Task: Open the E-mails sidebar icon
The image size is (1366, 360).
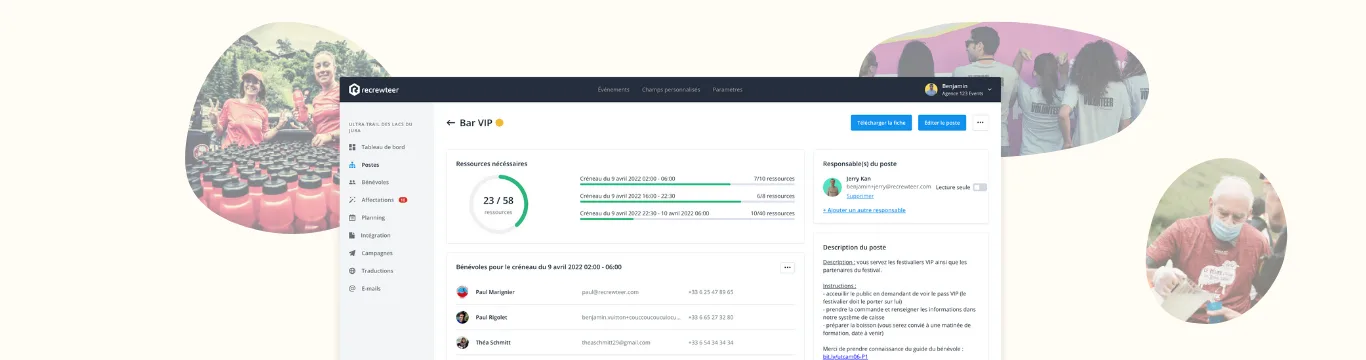Action: pos(351,288)
